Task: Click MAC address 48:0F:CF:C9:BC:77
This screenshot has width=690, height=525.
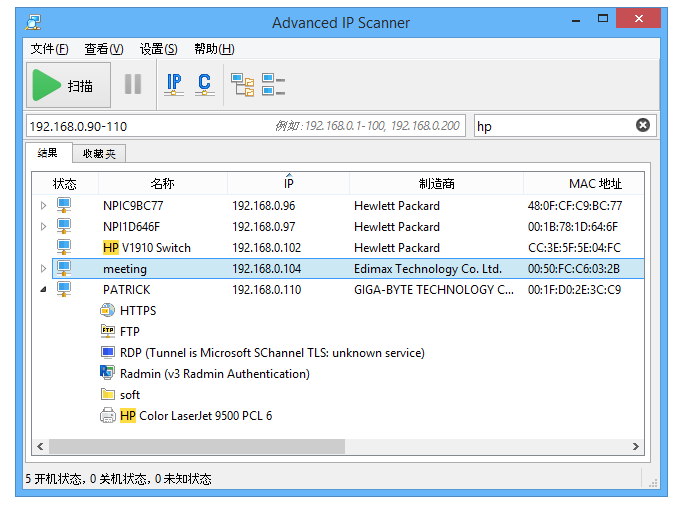Action: (x=575, y=206)
